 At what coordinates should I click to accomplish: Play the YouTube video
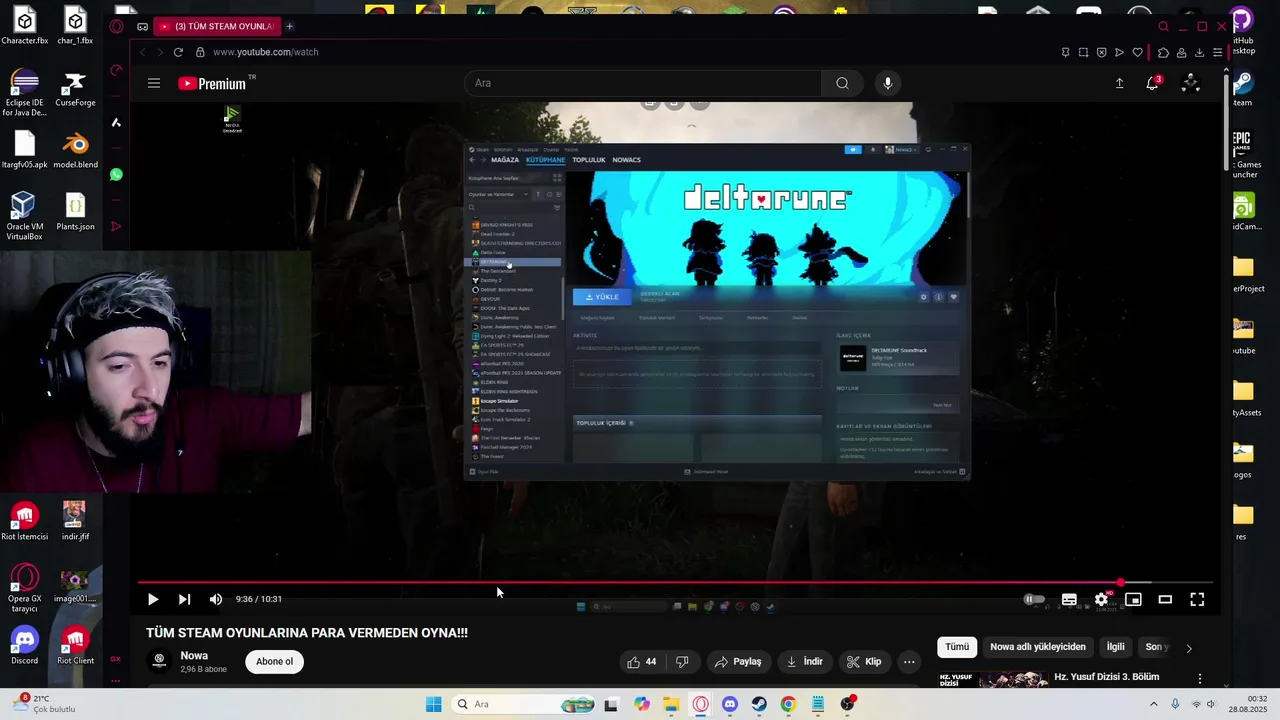click(x=153, y=599)
